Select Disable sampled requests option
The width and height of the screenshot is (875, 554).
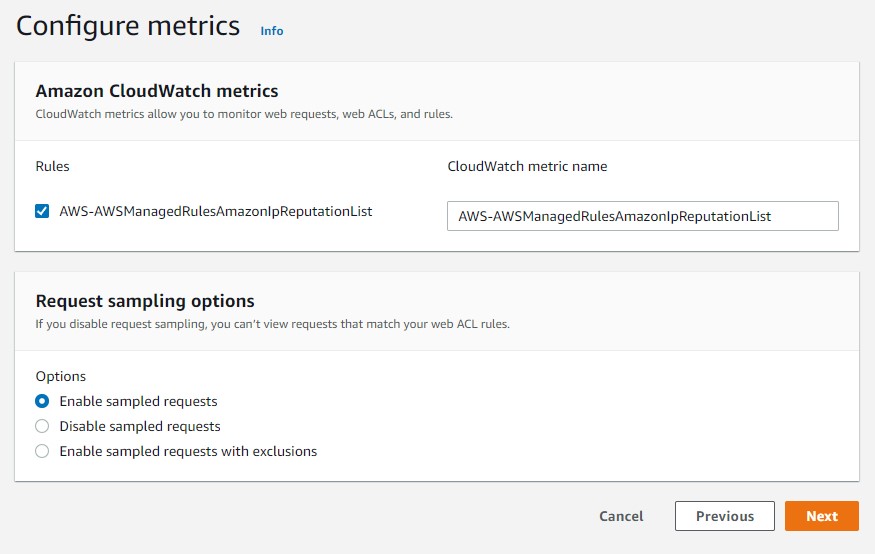pos(42,426)
